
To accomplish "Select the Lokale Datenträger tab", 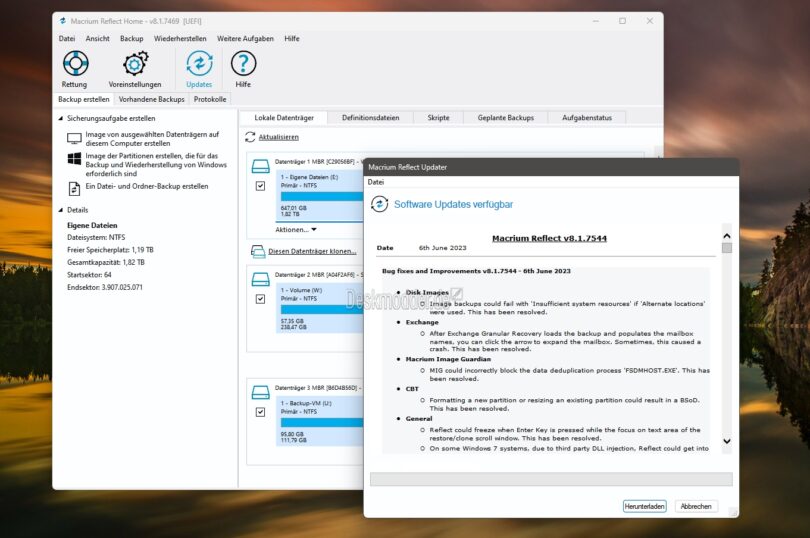I will click(x=284, y=118).
